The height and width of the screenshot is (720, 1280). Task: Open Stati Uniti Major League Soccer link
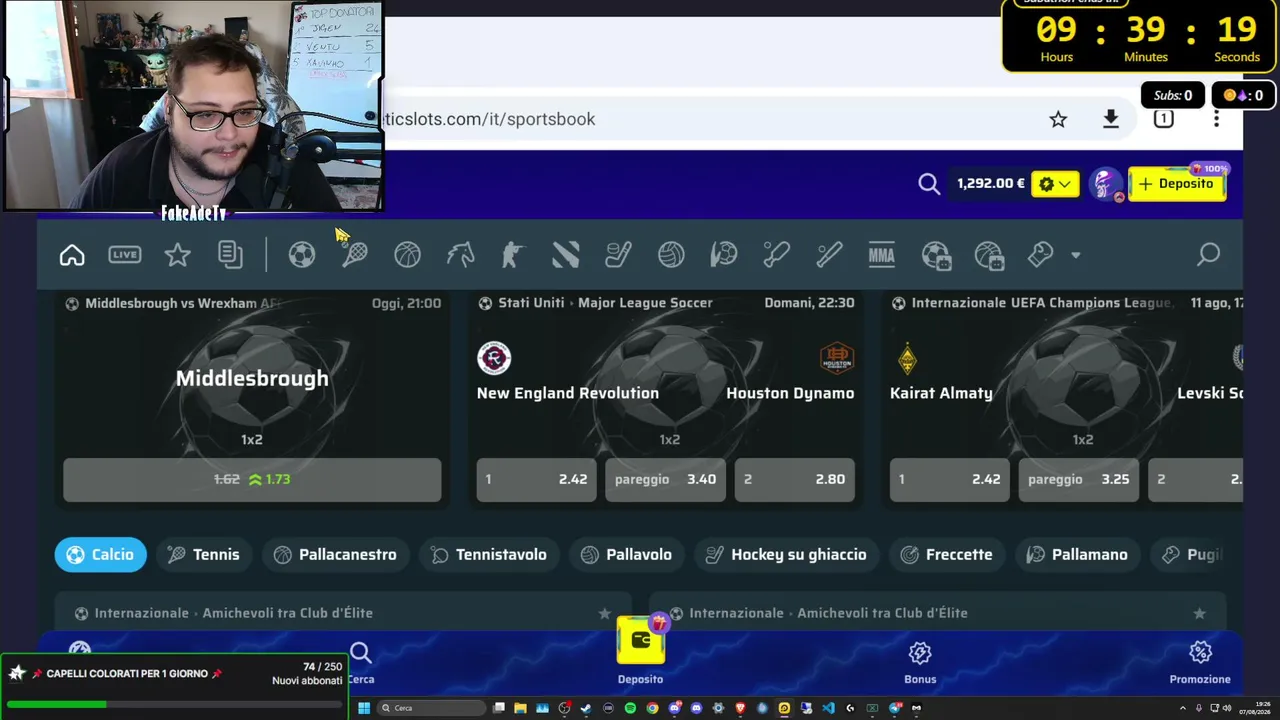(x=605, y=303)
